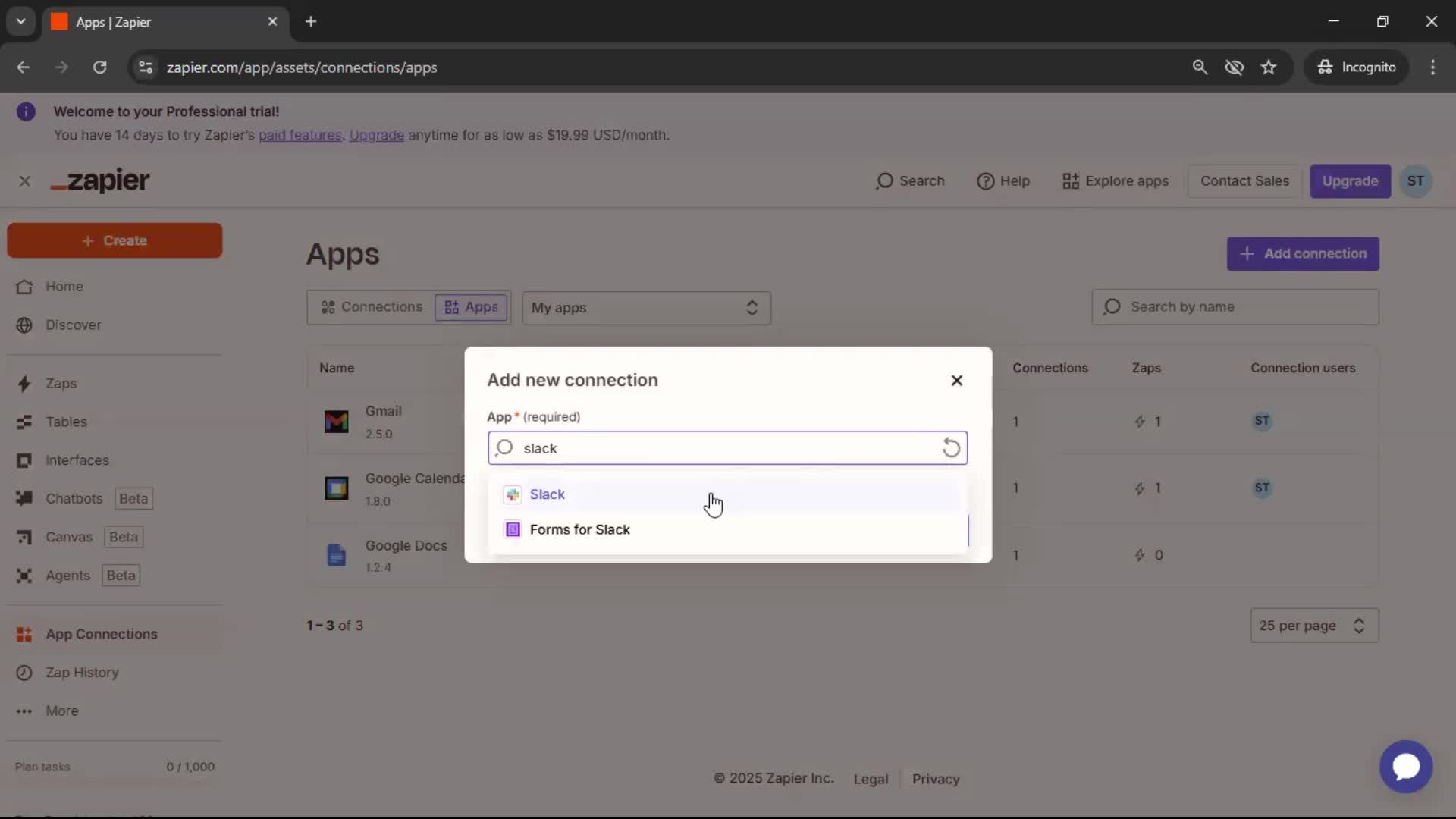The width and height of the screenshot is (1456, 819).
Task: Open the My apps dropdown
Action: (x=646, y=308)
